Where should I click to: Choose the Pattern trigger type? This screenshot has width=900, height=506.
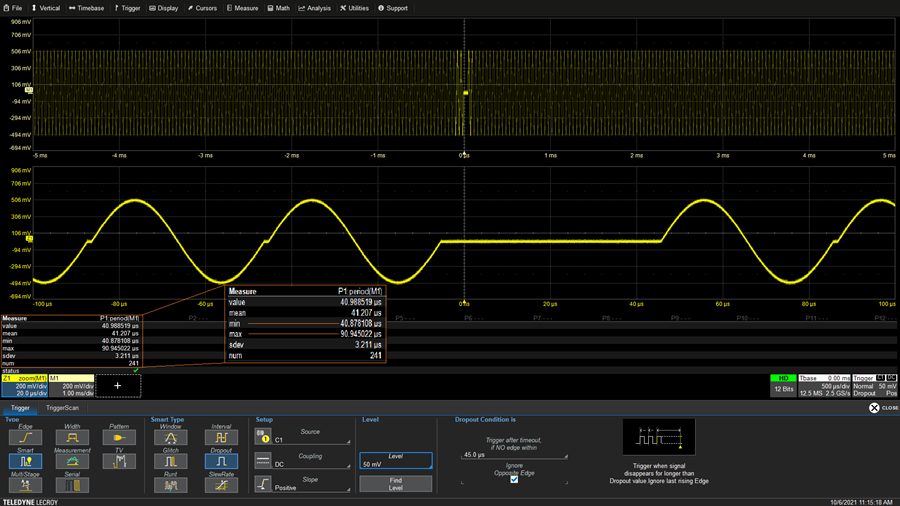pyautogui.click(x=120, y=437)
